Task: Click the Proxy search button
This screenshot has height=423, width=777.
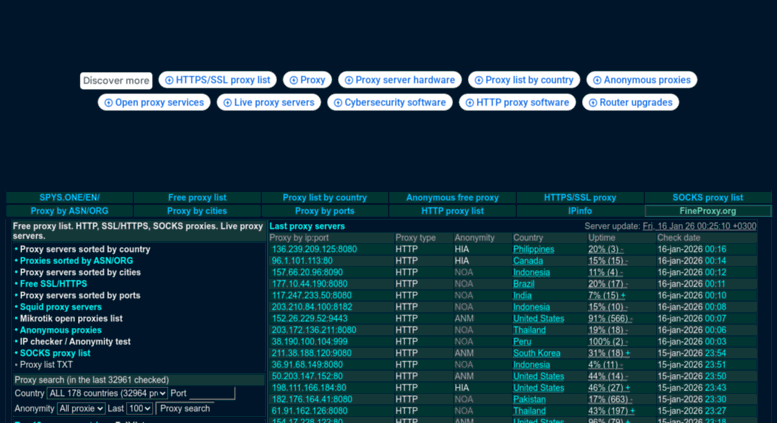Action: (x=185, y=409)
